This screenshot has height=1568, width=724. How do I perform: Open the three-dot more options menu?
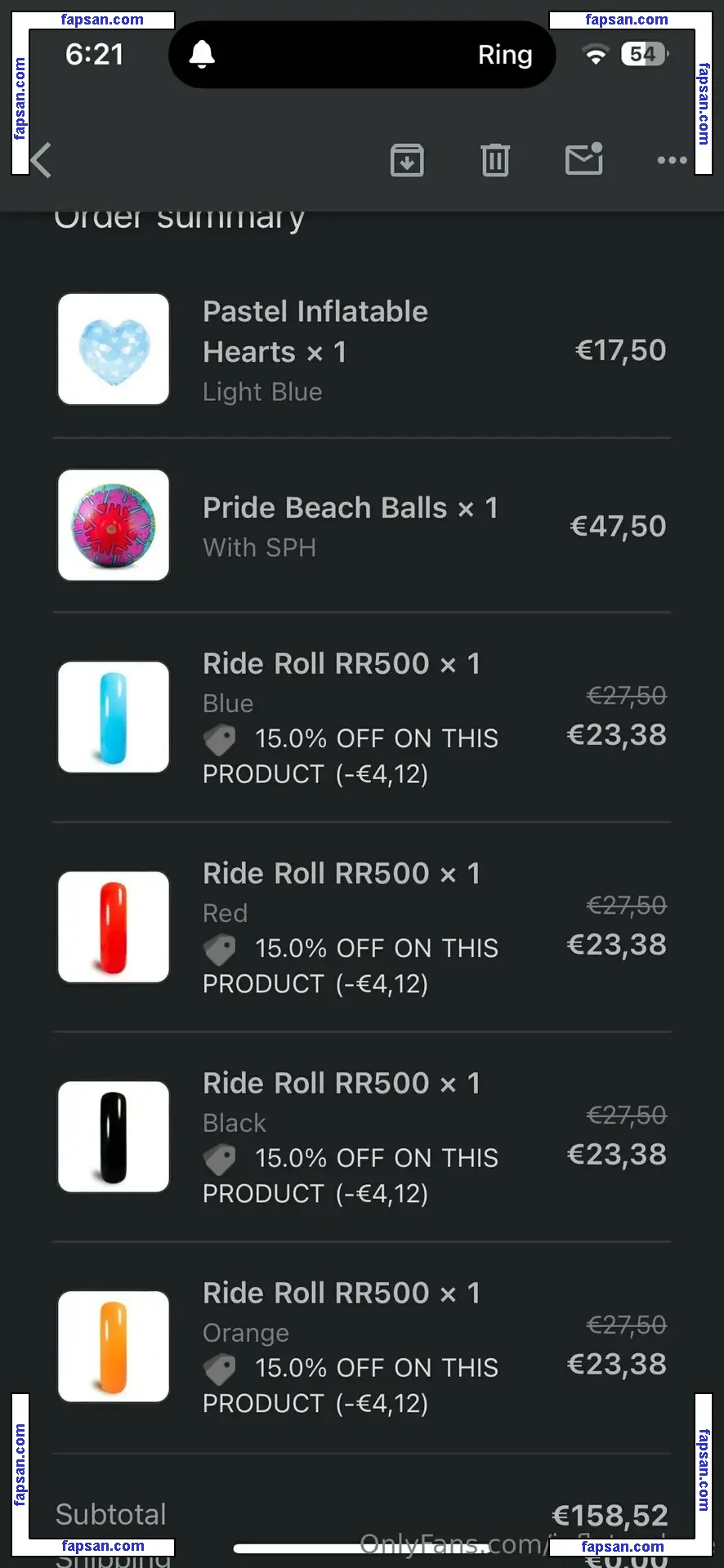[672, 160]
